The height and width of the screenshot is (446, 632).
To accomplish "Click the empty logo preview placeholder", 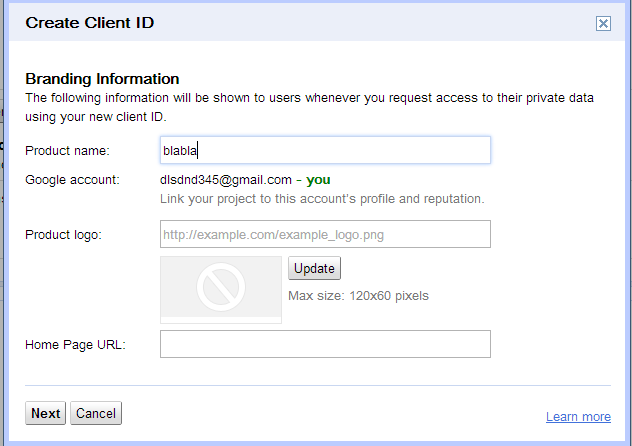I will tap(221, 290).
